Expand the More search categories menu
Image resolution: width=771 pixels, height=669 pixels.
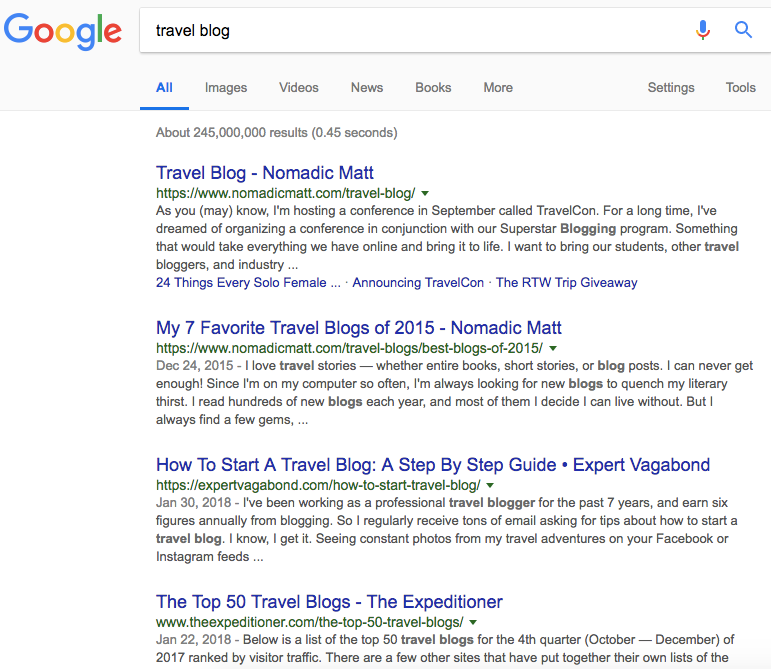click(x=498, y=87)
